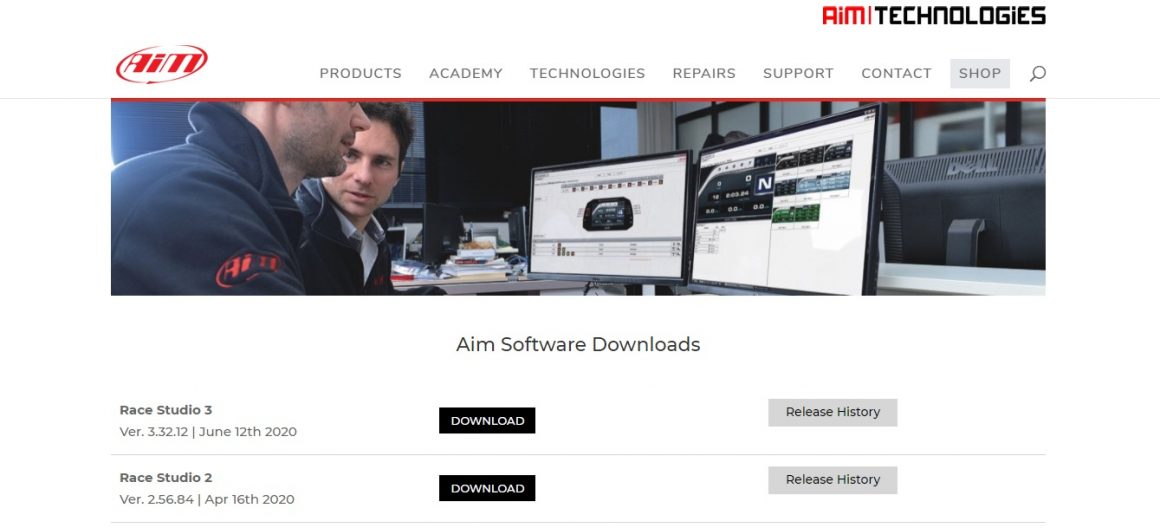Click the Aim Software Downloads heading
Image resolution: width=1160 pixels, height=528 pixels.
click(x=578, y=345)
